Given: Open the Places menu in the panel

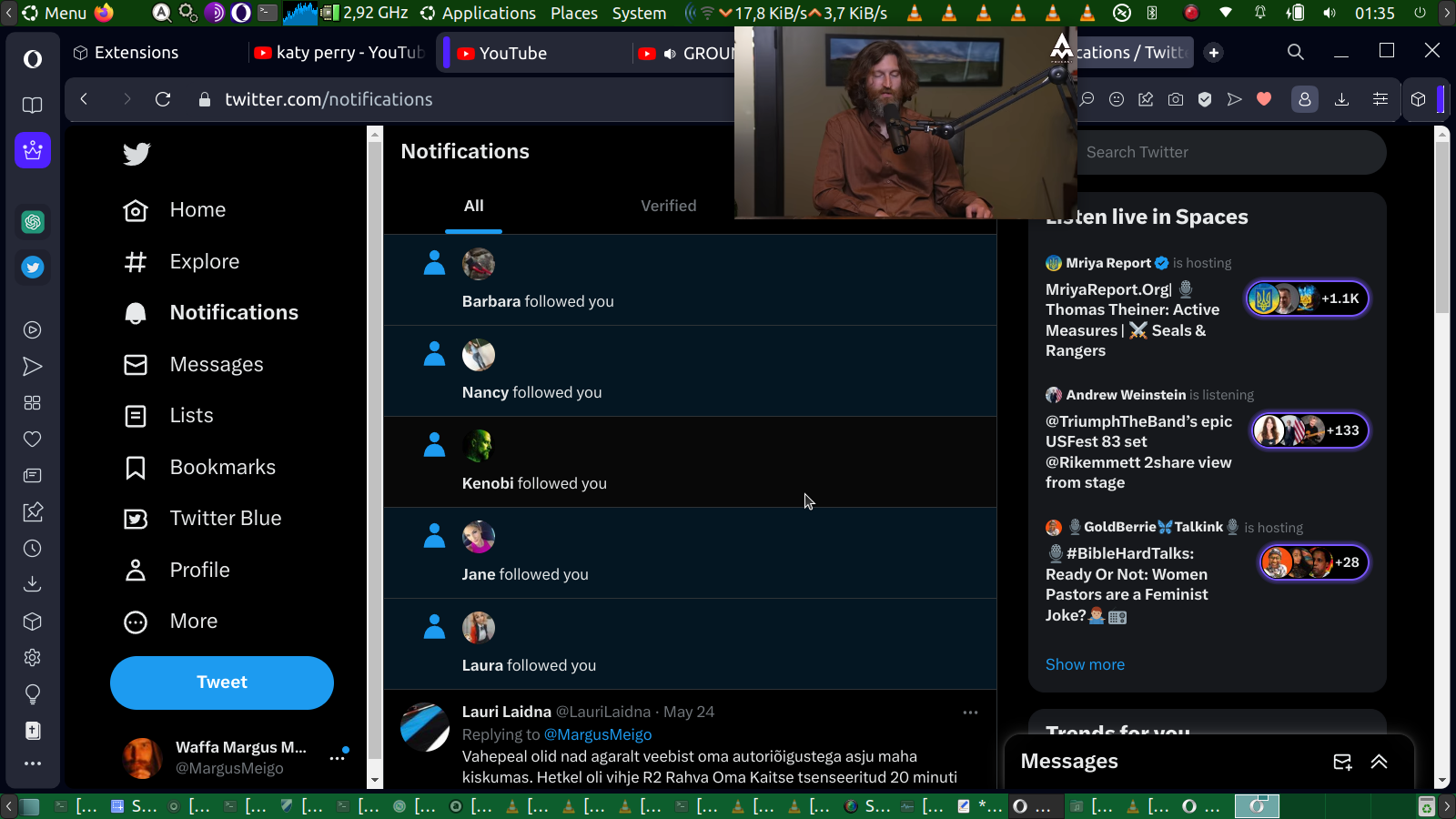Looking at the screenshot, I should tap(574, 13).
